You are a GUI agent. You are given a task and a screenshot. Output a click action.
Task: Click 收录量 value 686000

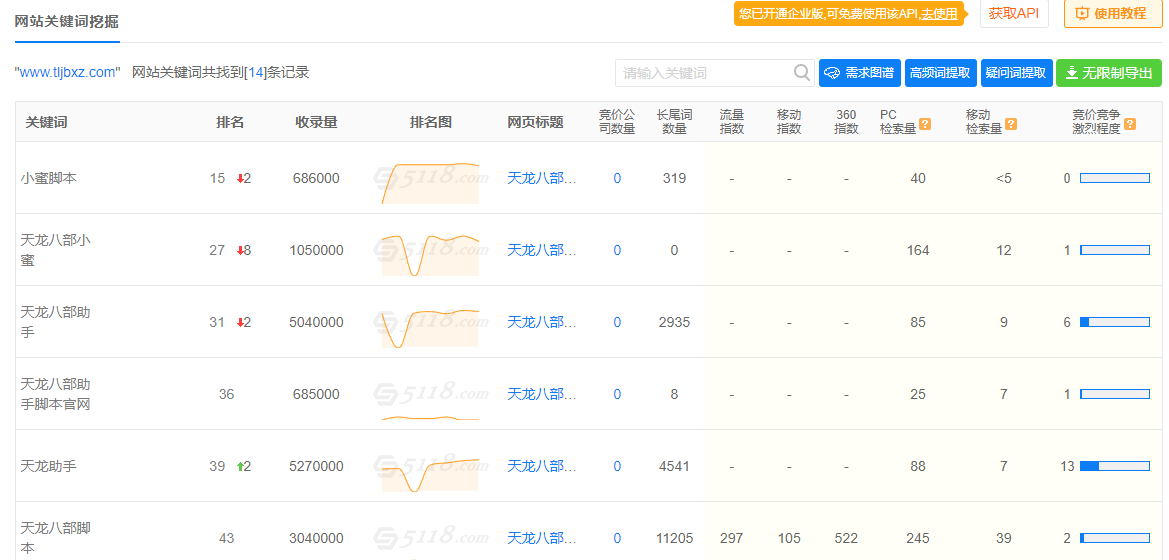point(316,178)
